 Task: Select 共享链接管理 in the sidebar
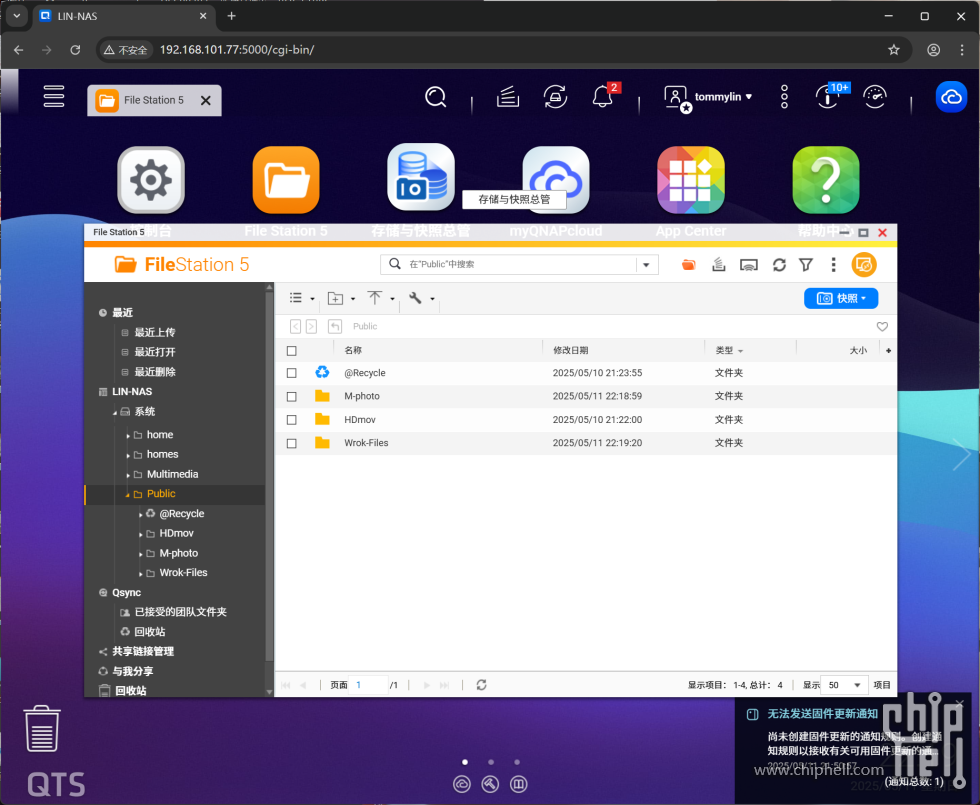click(142, 651)
